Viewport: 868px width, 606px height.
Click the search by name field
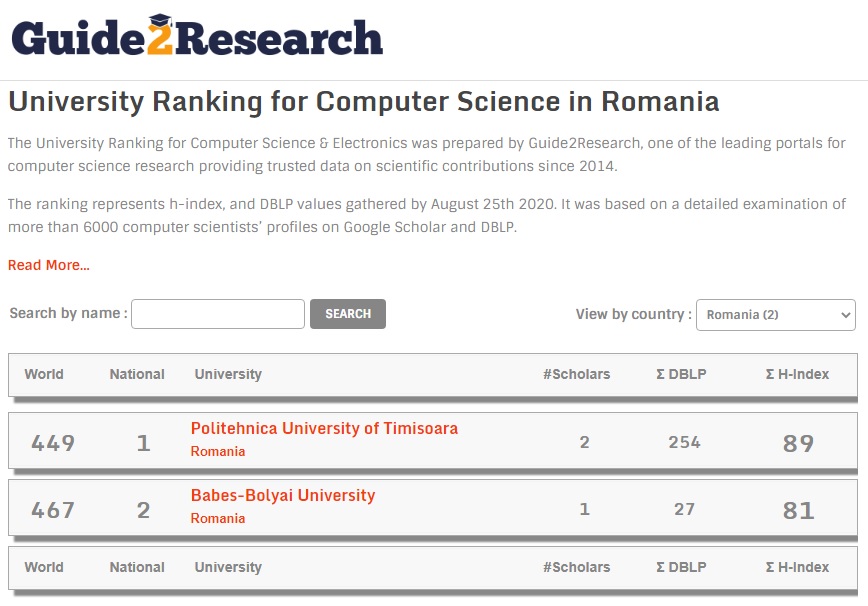[218, 314]
